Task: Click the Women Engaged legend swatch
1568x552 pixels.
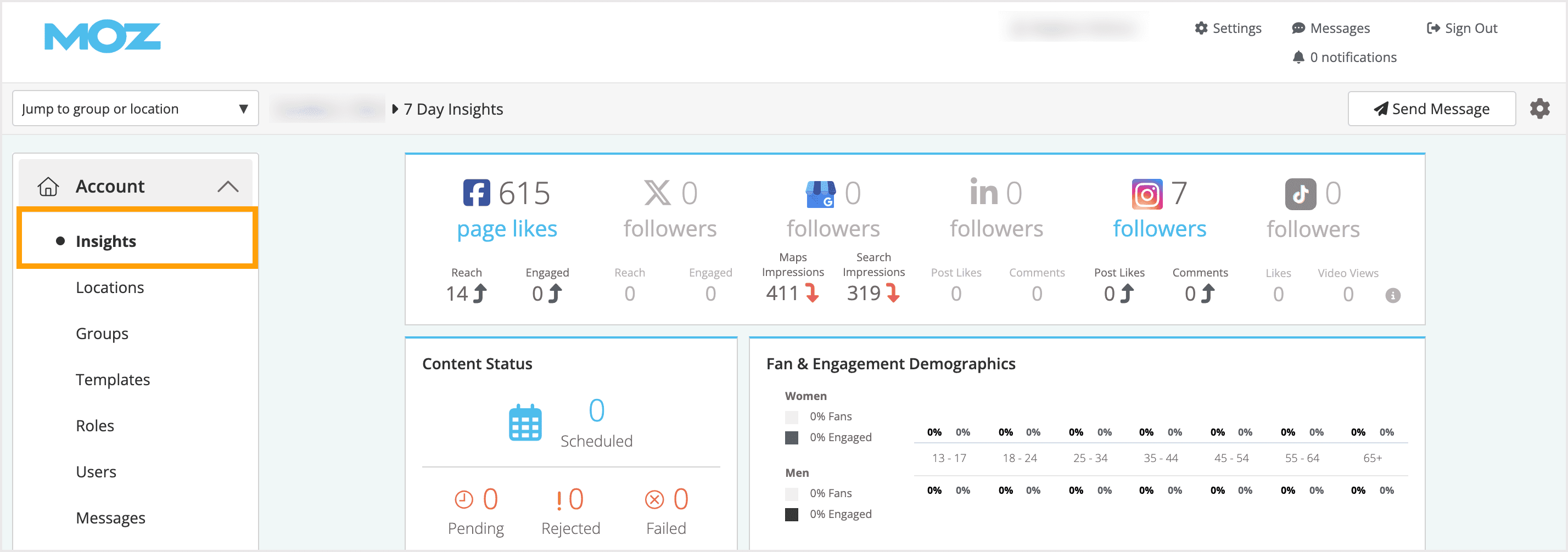Action: click(791, 436)
